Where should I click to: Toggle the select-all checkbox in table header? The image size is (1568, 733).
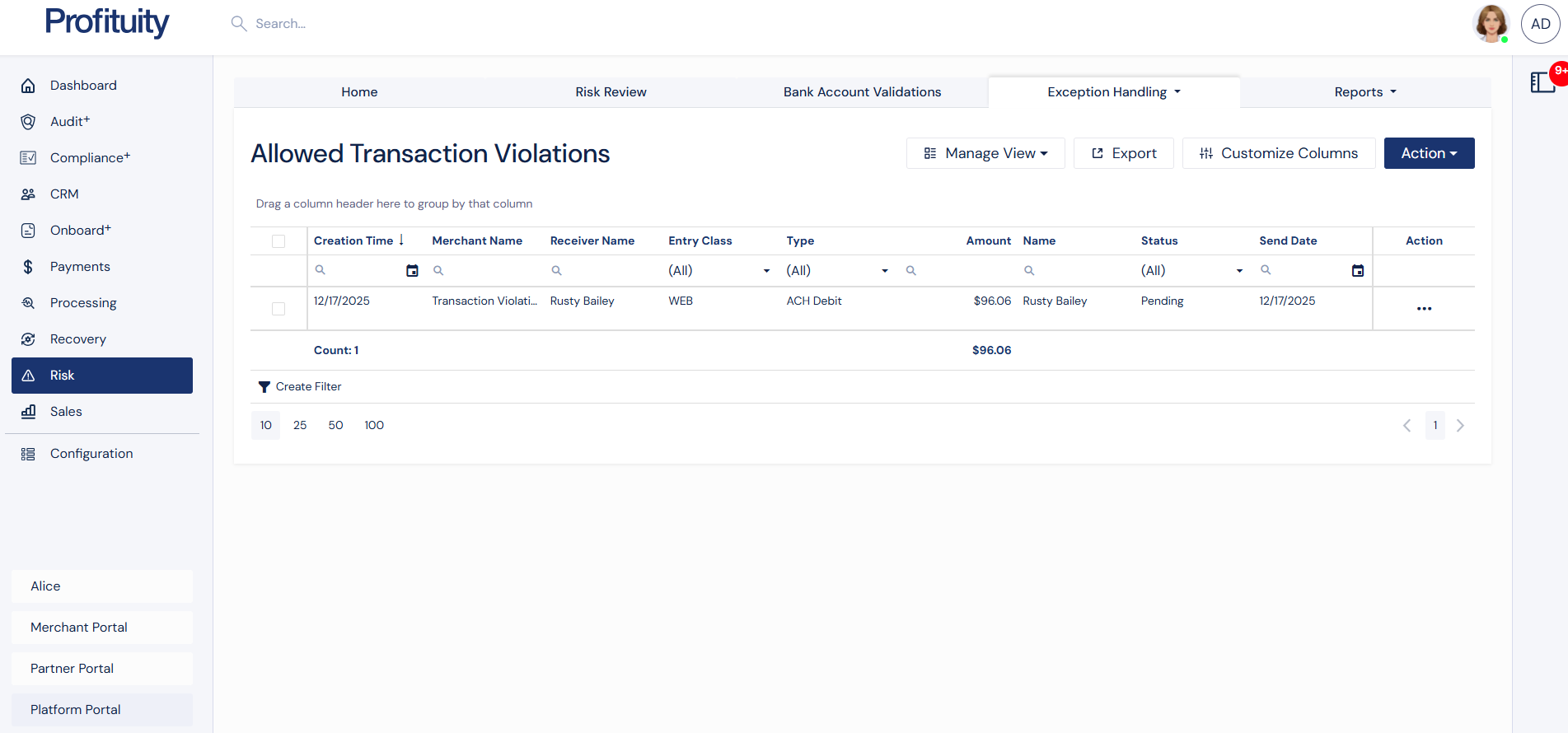click(278, 241)
